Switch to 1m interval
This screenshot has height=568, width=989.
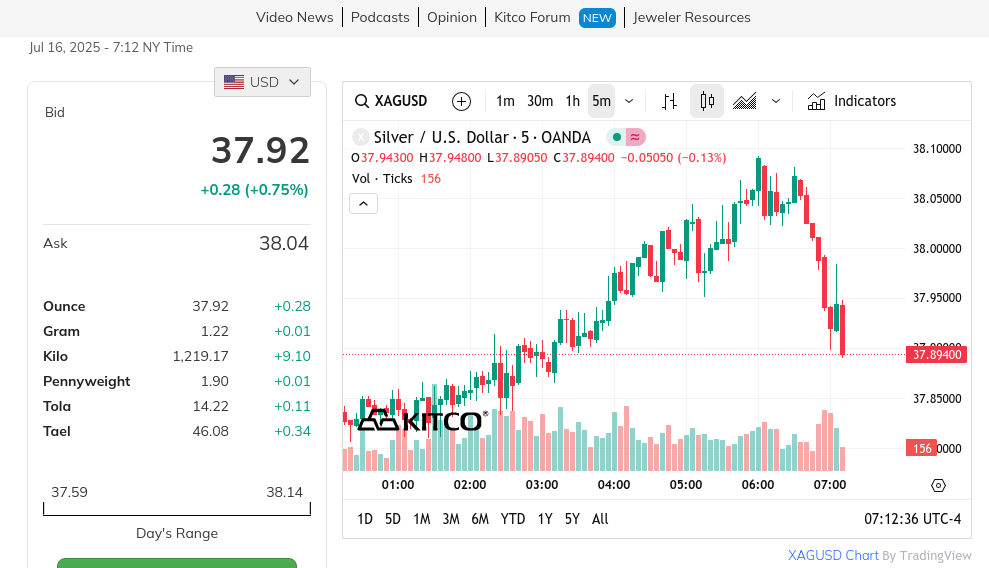pos(505,101)
